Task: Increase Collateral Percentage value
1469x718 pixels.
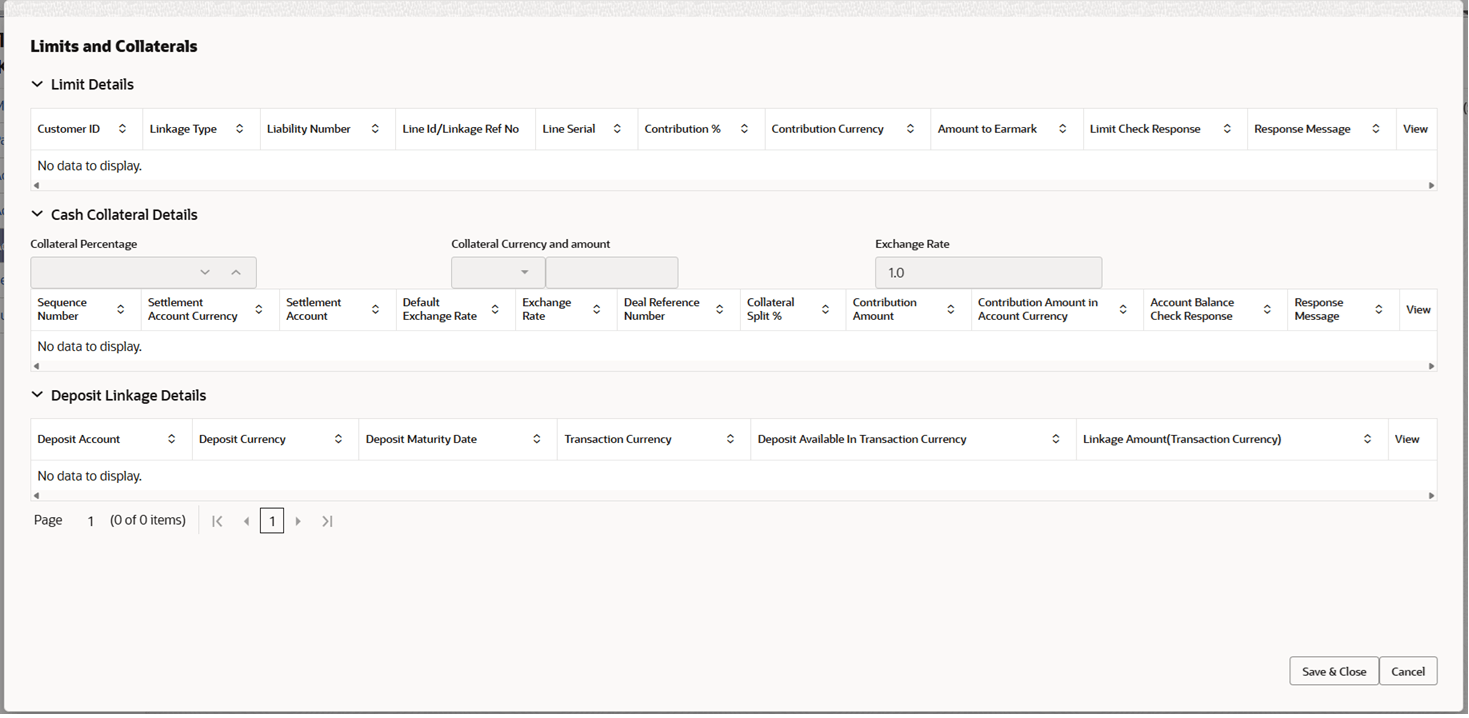Action: (x=236, y=272)
